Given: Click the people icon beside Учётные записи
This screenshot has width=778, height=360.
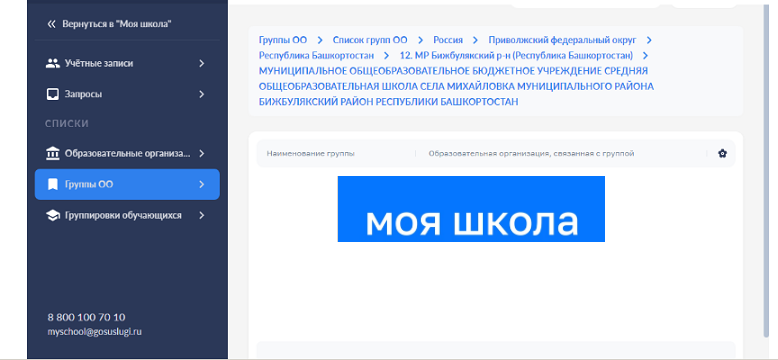Looking at the screenshot, I should point(53,63).
